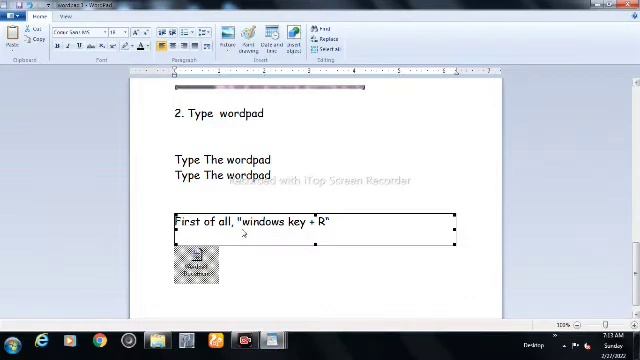Grow the font size
This screenshot has width=640, height=360.
coord(136,32)
